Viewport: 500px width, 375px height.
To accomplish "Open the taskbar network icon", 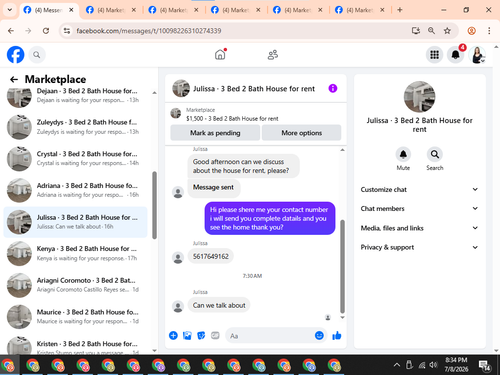I will coord(422,365).
